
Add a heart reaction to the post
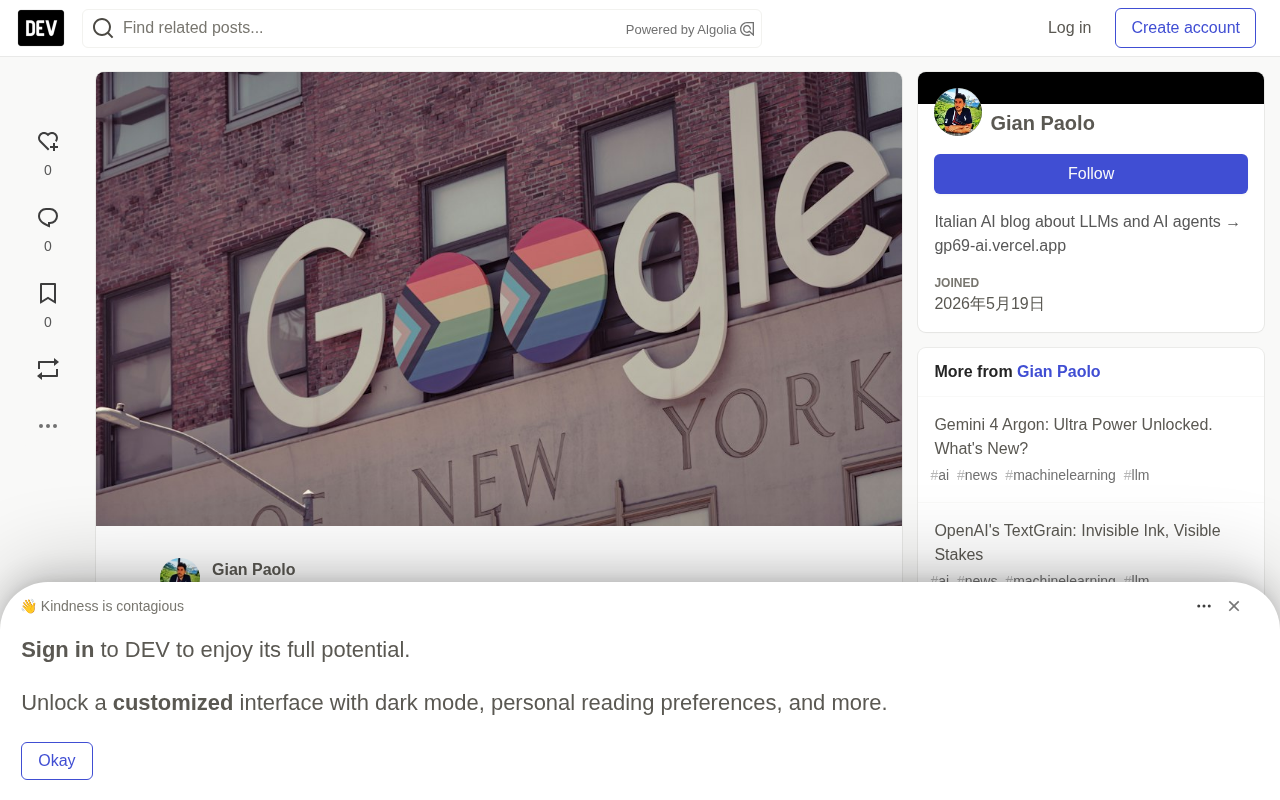tap(48, 142)
